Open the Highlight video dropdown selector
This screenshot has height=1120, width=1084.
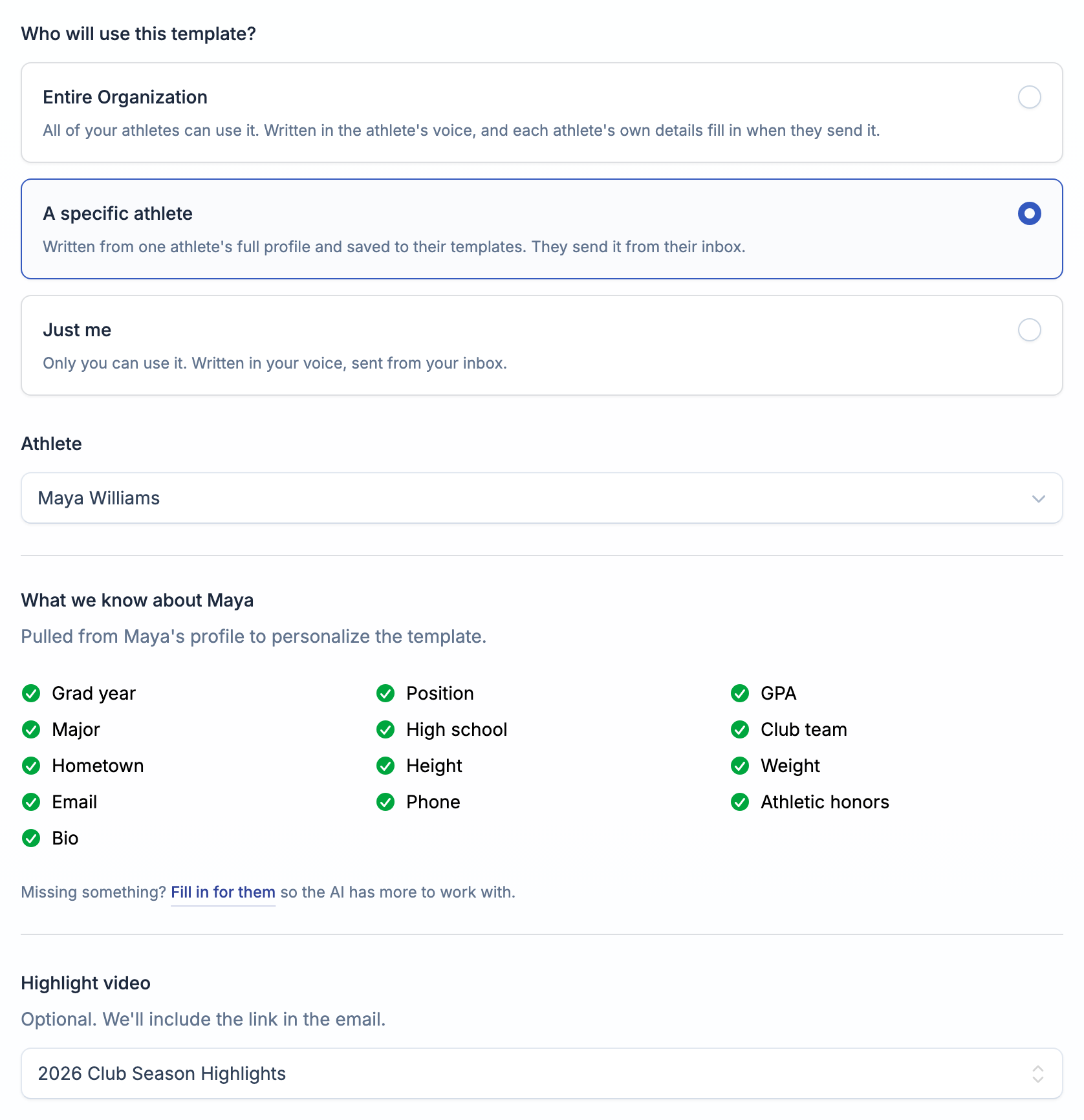[x=542, y=1073]
